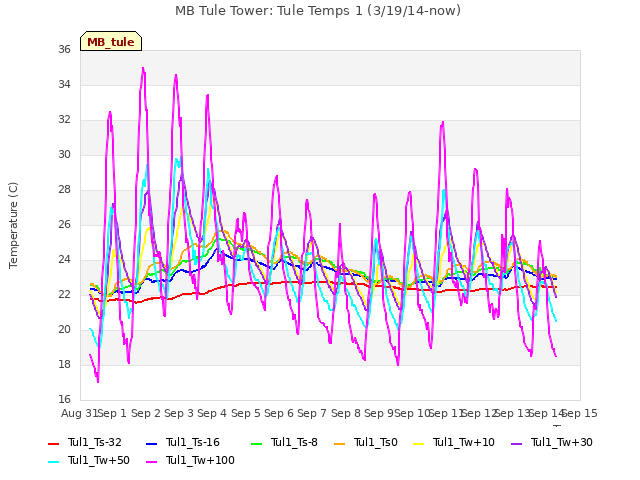
Task: Click the Sep 4 x-axis tick label
Action: 212,413
